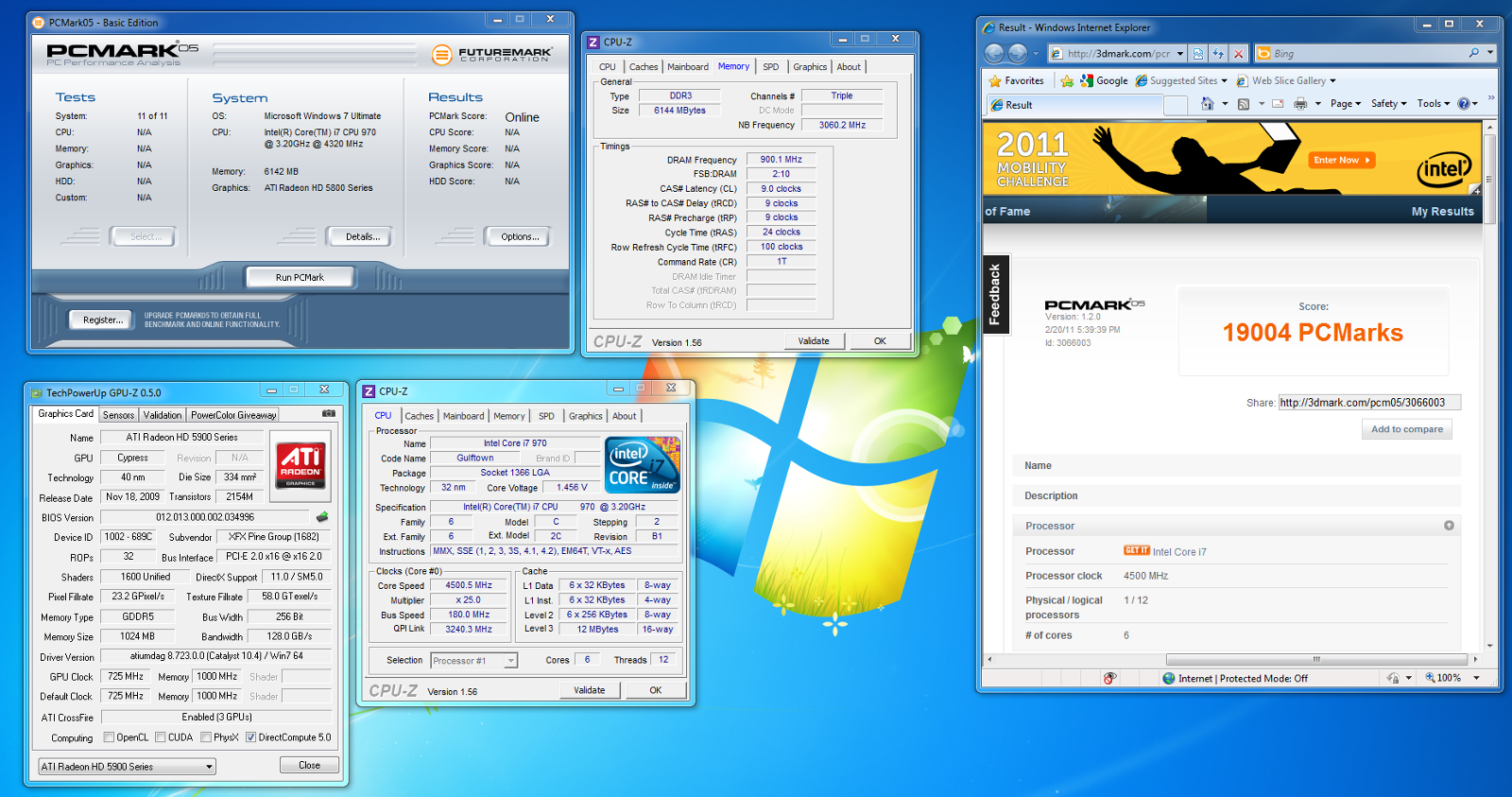
Task: Click the zoom level dropdown arrow beside 100%
Action: click(x=1476, y=678)
